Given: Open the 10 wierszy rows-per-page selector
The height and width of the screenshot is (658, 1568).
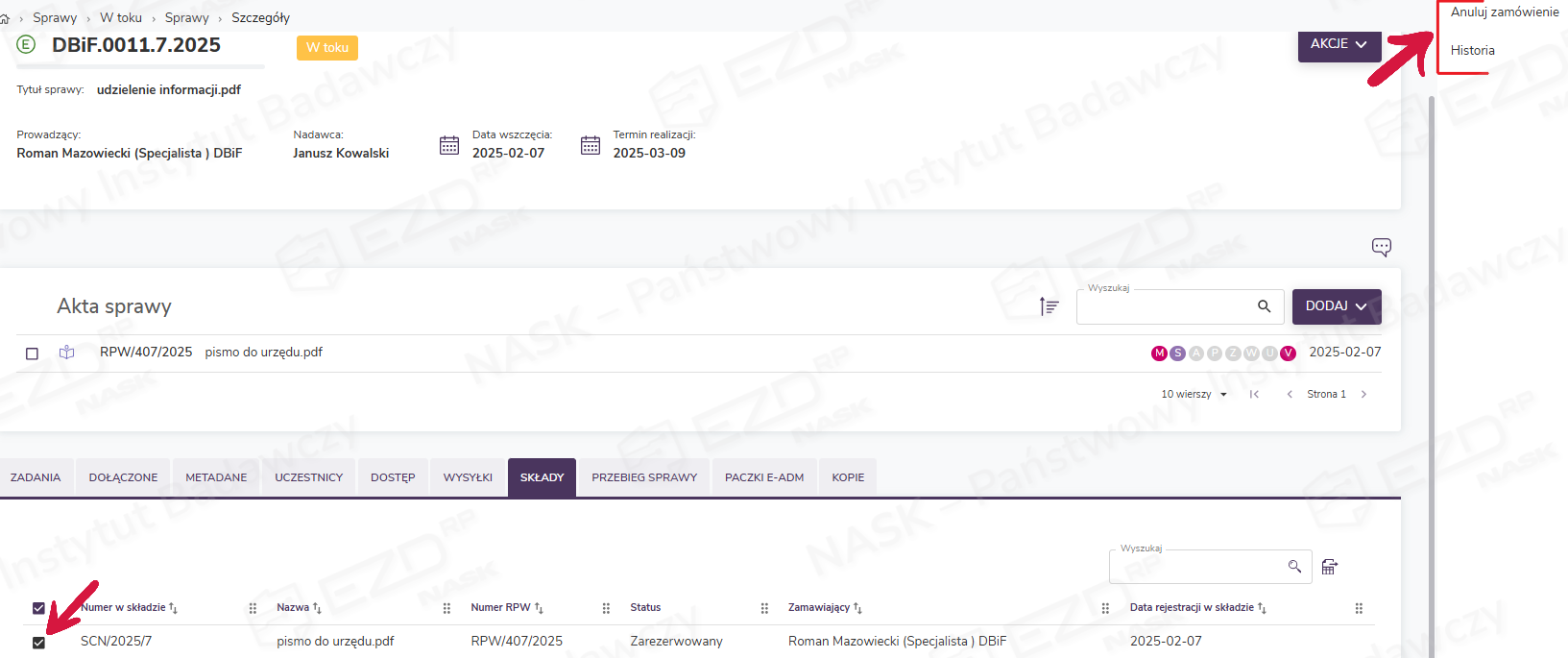Looking at the screenshot, I should pos(1194,395).
